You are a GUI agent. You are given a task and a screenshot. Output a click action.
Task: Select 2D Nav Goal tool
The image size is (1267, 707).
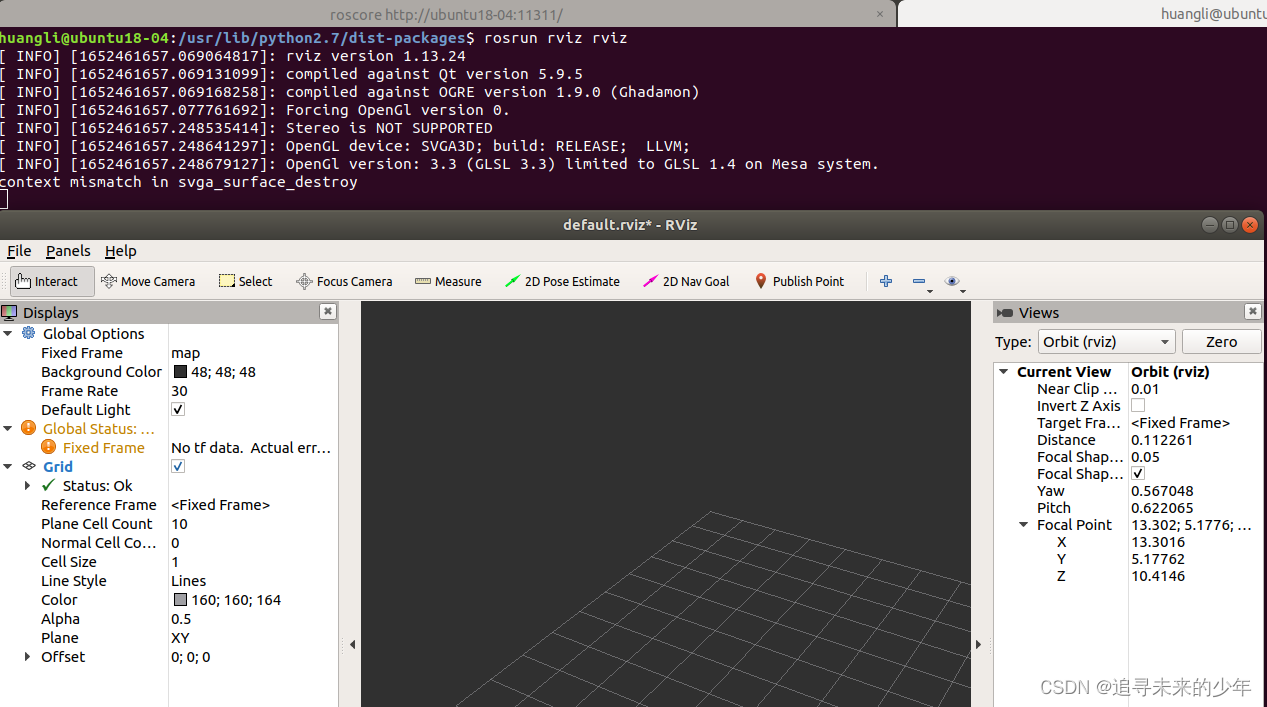(x=686, y=281)
